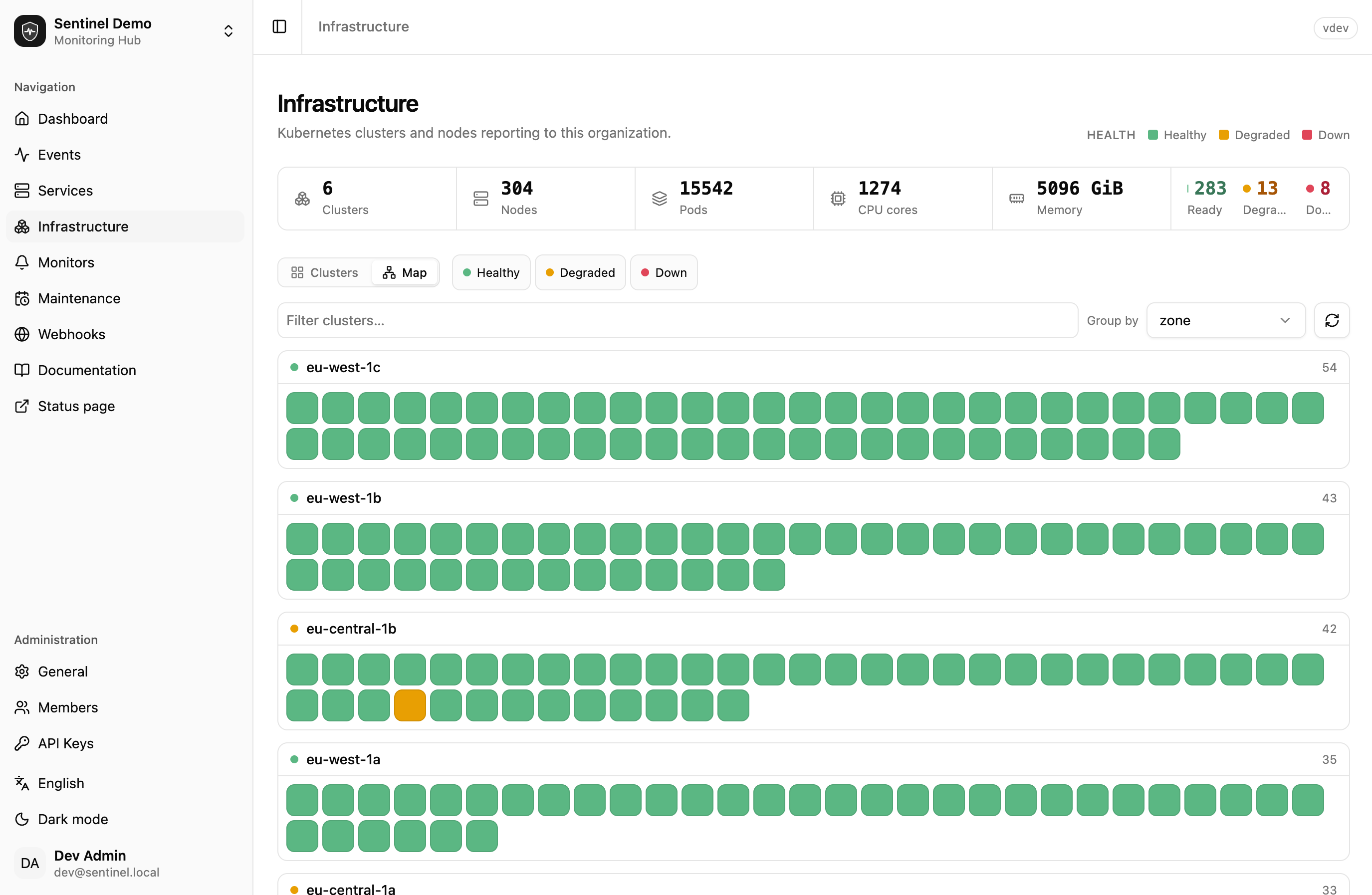Click the Services server icon in sidebar

(x=22, y=191)
